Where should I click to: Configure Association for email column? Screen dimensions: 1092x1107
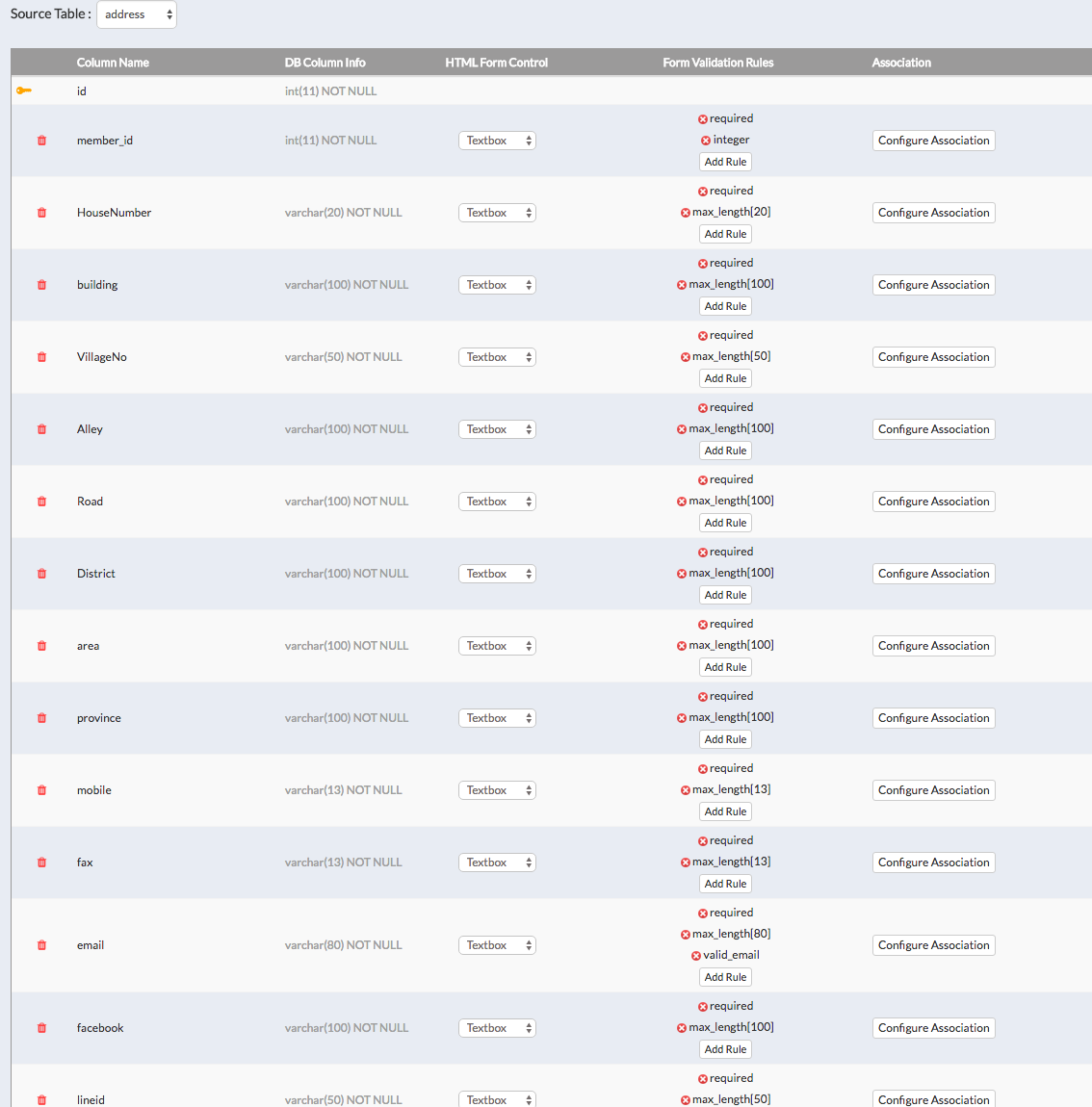pyautogui.click(x=933, y=945)
